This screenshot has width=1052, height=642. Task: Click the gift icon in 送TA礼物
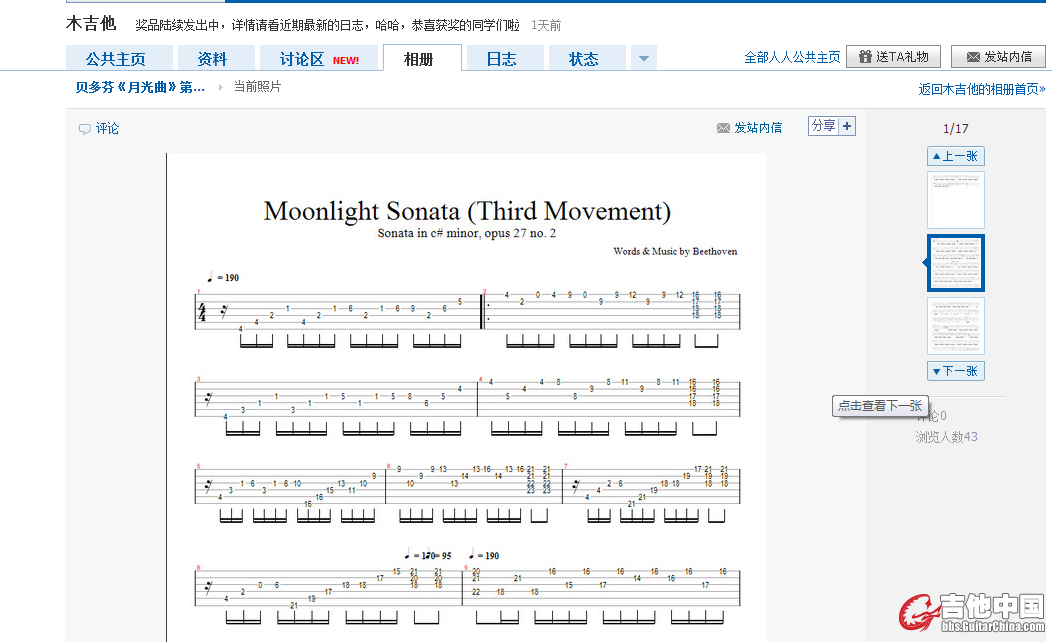pyautogui.click(x=865, y=56)
